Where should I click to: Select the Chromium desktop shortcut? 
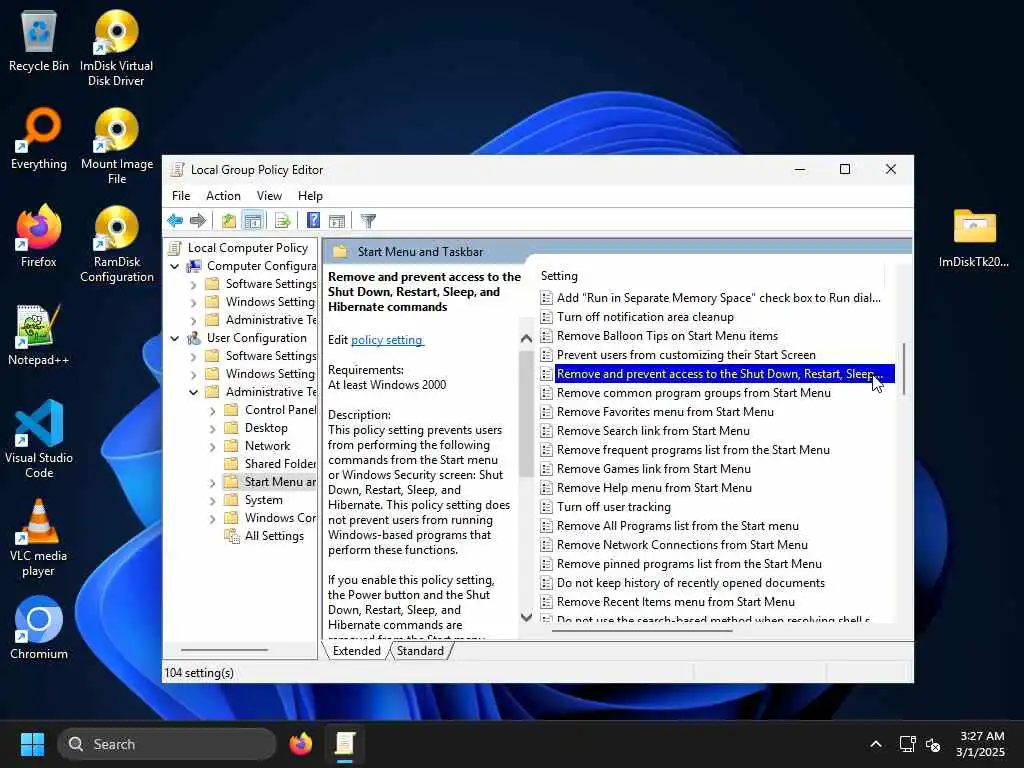[x=39, y=628]
